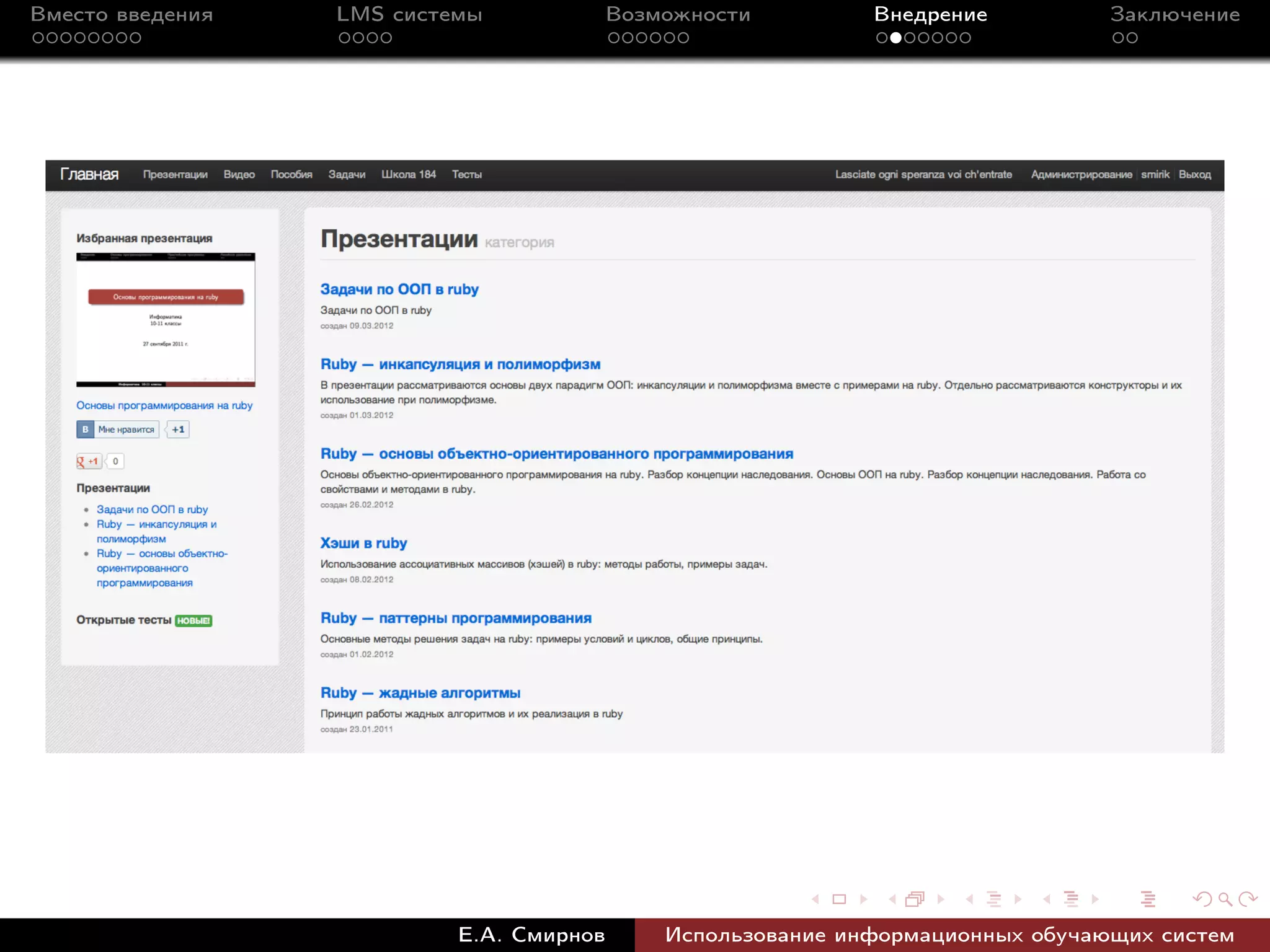Open sidebar item 'Ruby — инкапсуляция и полиморфизм'
1270x952 pixels.
pyautogui.click(x=157, y=531)
